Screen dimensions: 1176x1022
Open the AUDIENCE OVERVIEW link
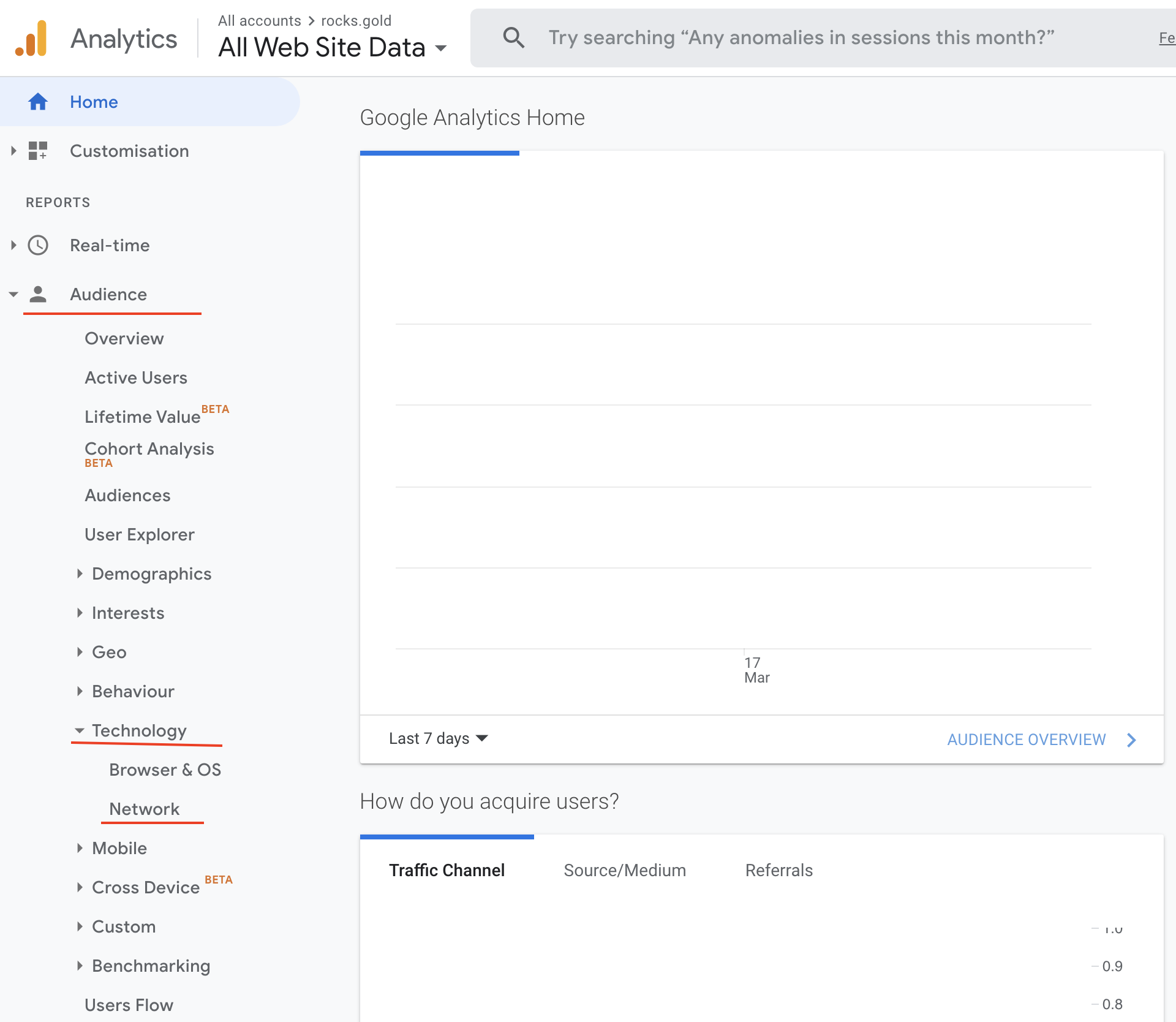click(x=1026, y=740)
